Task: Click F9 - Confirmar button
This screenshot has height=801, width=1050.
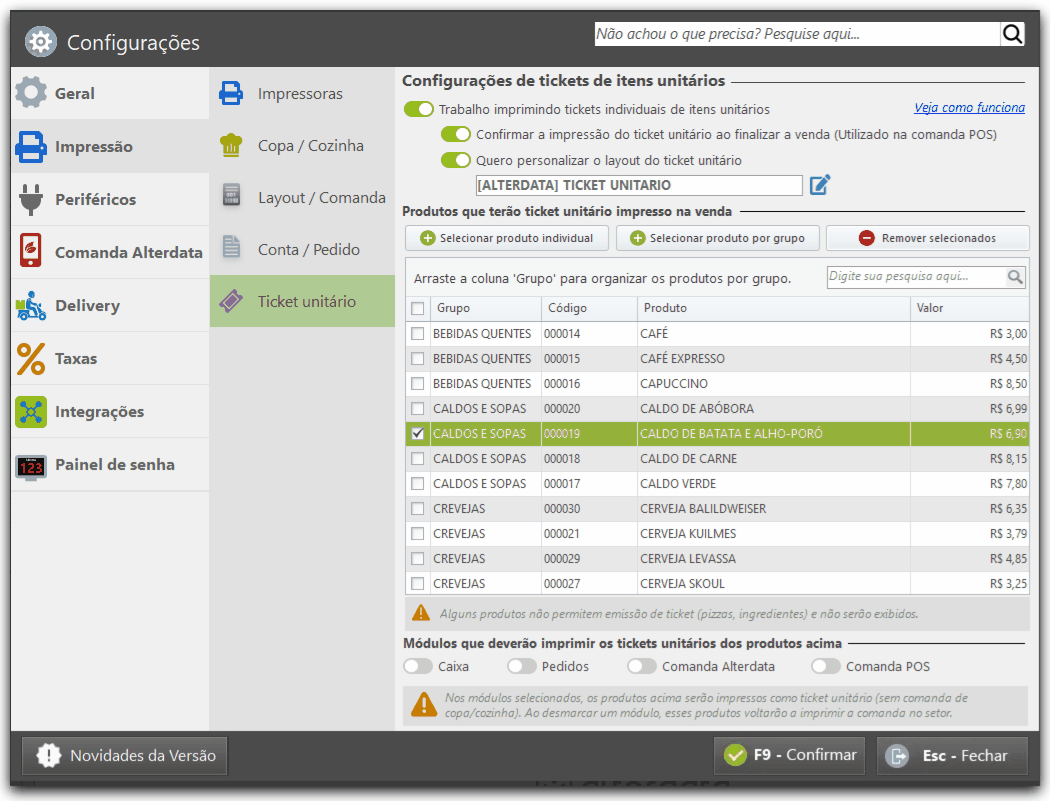Action: point(790,755)
